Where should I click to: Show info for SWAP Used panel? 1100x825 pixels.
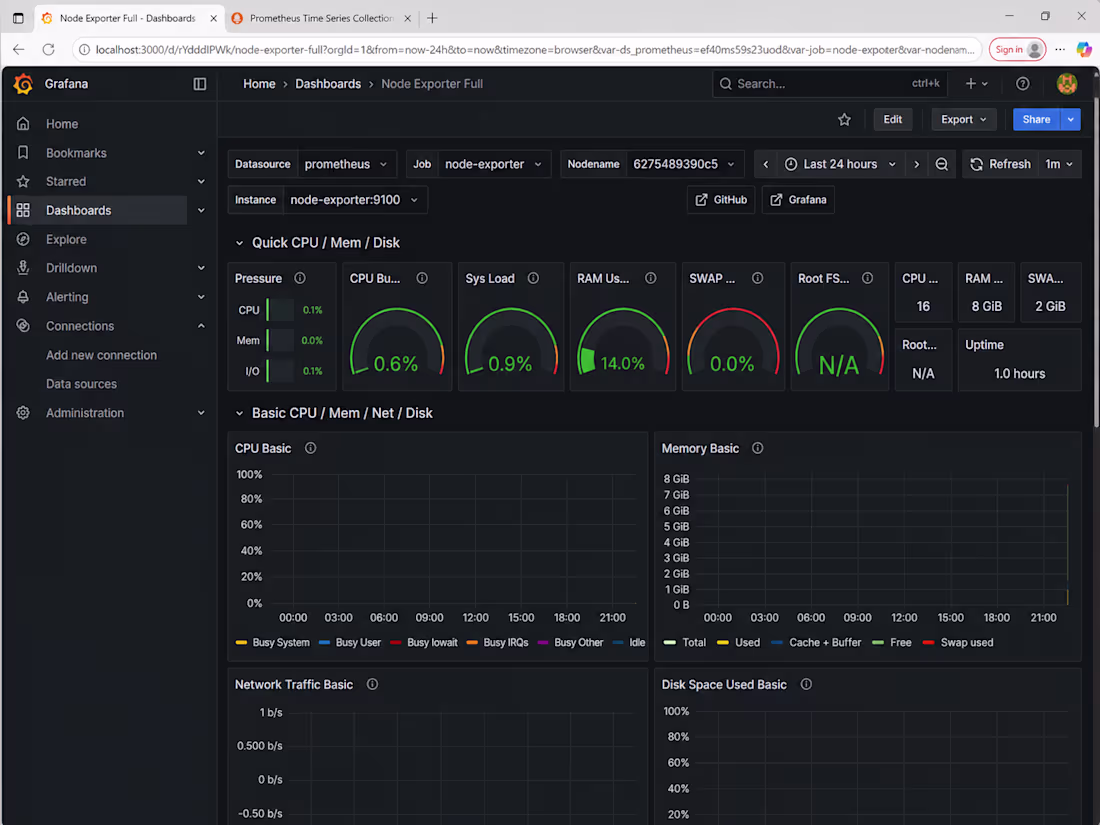click(758, 279)
